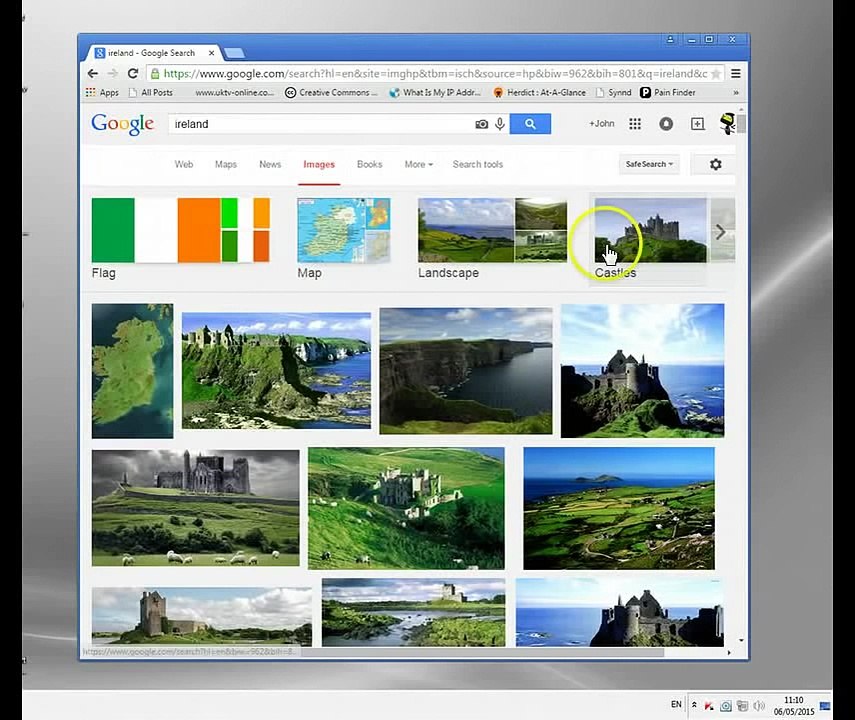Select the Map image category

coord(344,238)
